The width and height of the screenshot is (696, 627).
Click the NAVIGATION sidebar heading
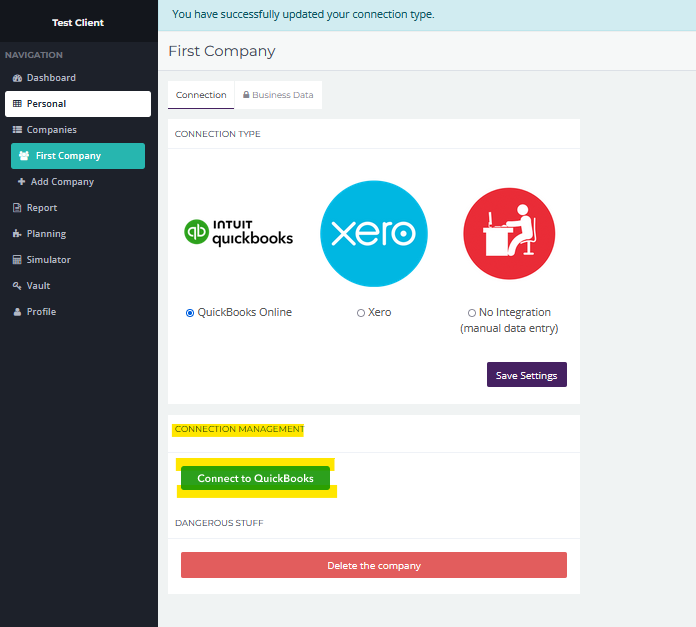click(34, 55)
